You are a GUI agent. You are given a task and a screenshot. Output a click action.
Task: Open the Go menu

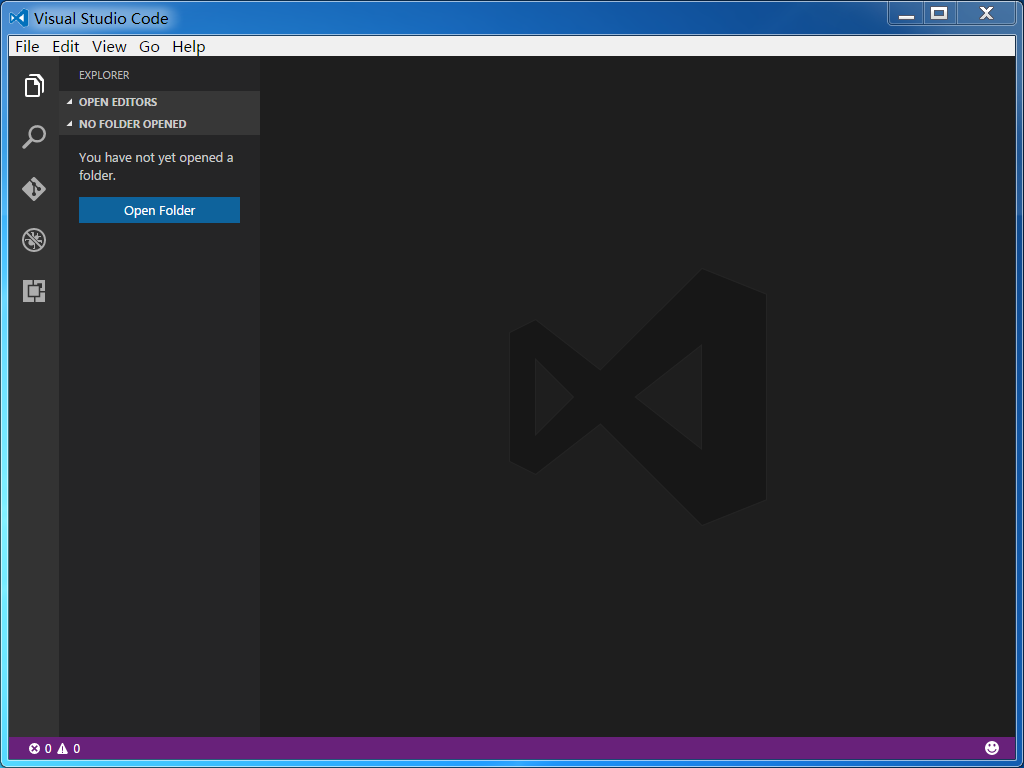coord(149,46)
